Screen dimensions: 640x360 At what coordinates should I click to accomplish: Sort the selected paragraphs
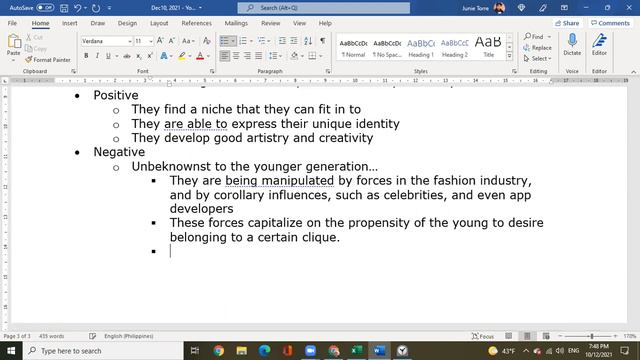point(308,41)
